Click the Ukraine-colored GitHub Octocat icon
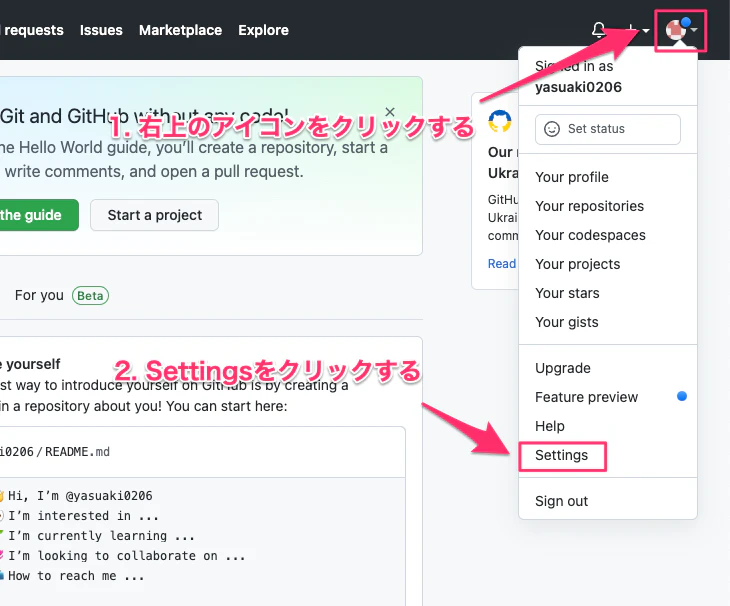Image resolution: width=730 pixels, height=606 pixels. coord(500,121)
